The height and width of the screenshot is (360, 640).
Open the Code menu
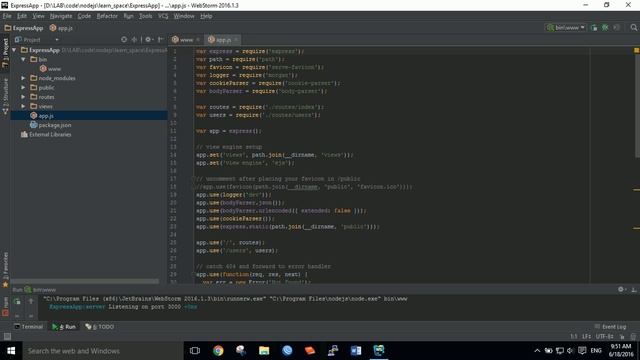[x=84, y=16]
